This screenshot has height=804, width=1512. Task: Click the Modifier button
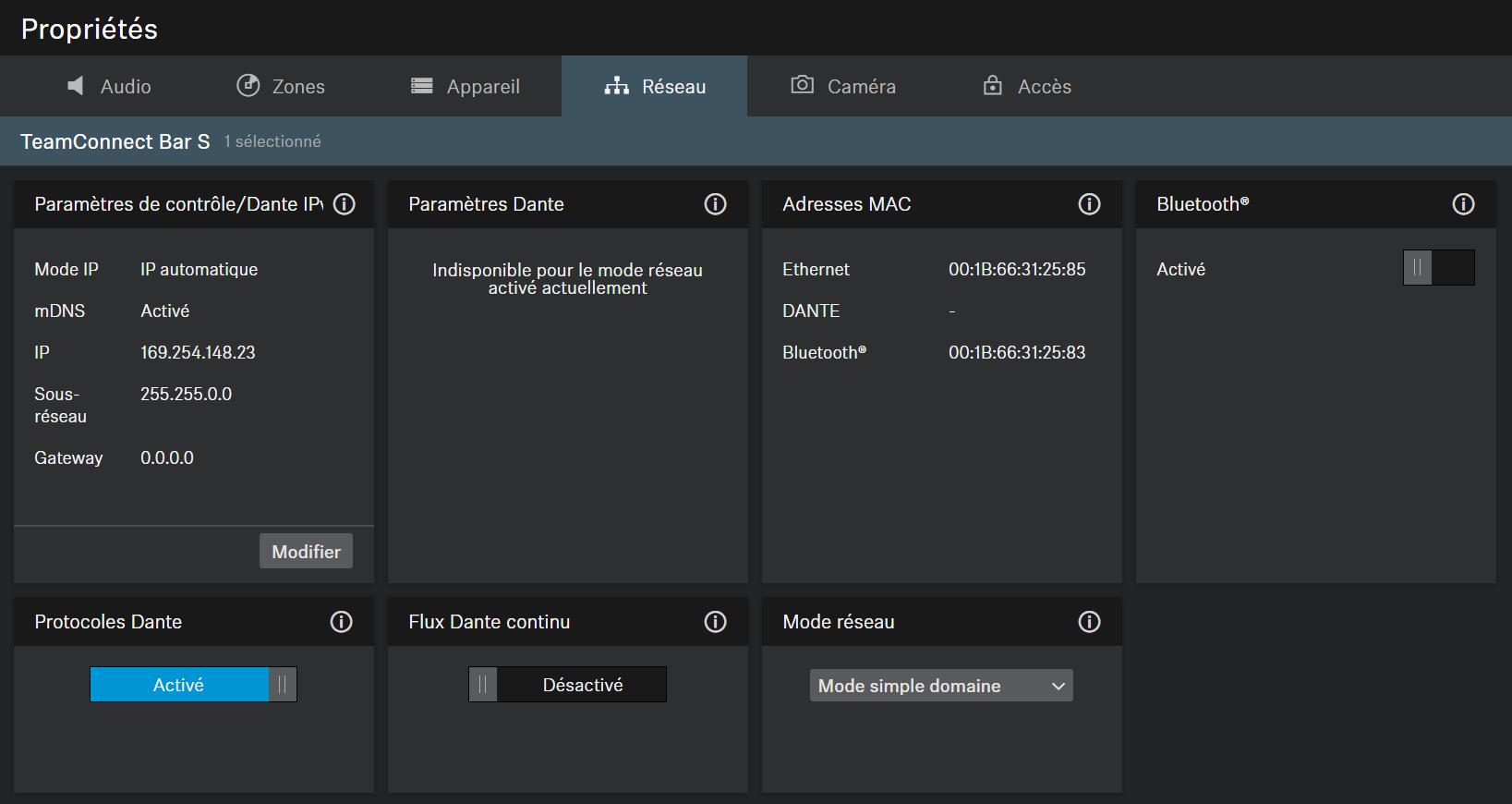tap(306, 552)
